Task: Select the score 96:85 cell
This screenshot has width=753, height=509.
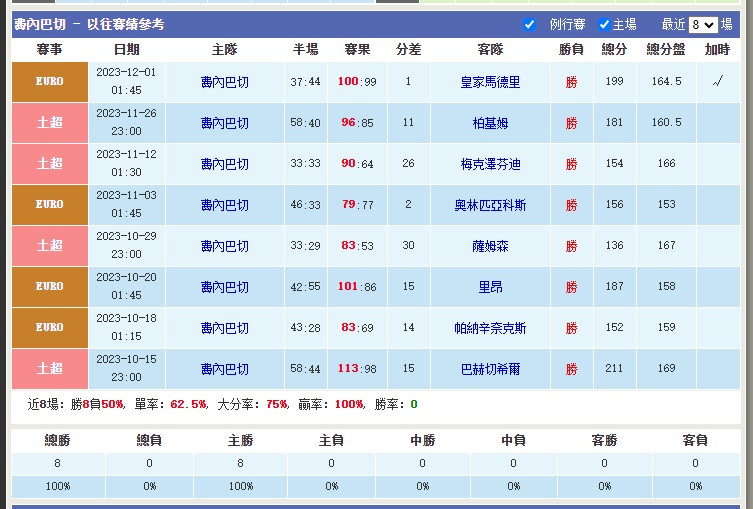Action: pos(357,123)
